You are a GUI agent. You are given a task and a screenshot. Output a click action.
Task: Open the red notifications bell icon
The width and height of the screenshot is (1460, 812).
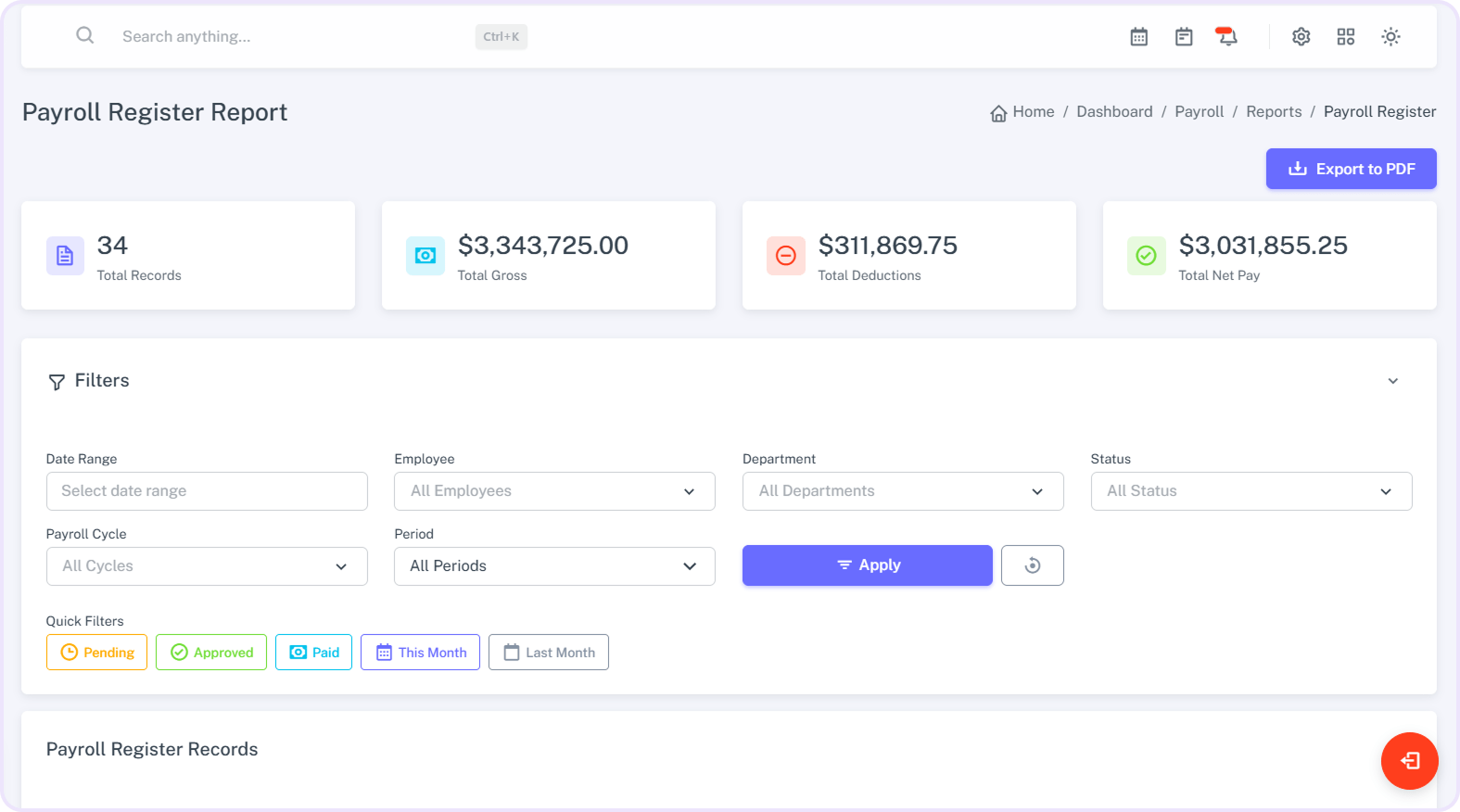pos(1226,37)
